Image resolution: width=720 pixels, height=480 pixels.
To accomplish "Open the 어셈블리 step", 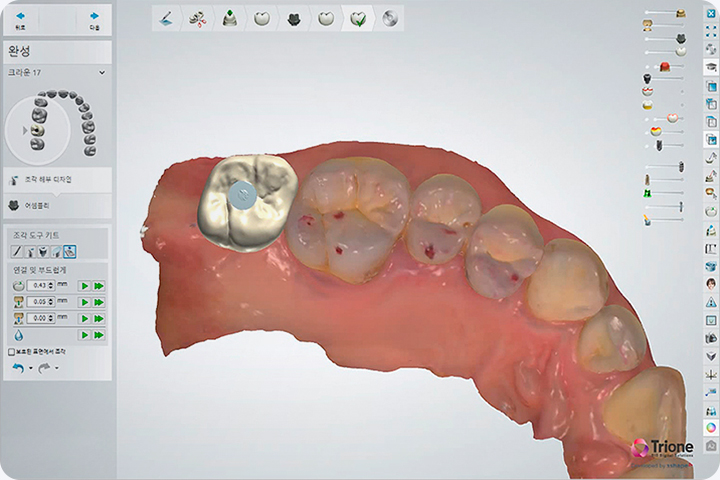I will 57,205.
